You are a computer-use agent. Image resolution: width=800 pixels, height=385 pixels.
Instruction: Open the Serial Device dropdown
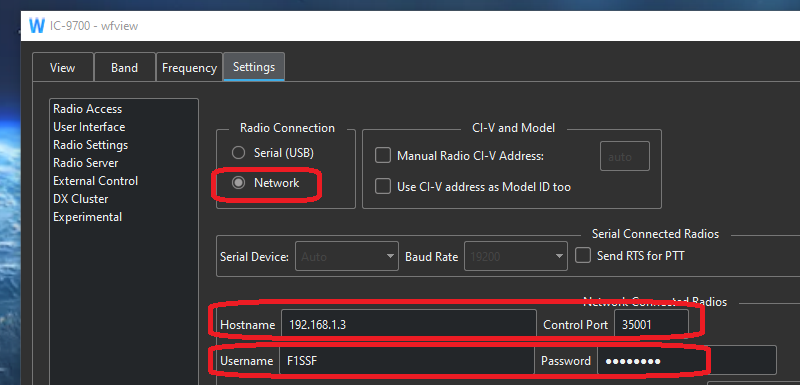point(347,256)
